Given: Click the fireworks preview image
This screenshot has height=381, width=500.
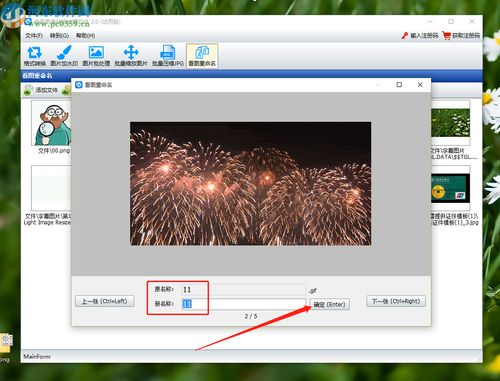Looking at the screenshot, I should pos(250,184).
